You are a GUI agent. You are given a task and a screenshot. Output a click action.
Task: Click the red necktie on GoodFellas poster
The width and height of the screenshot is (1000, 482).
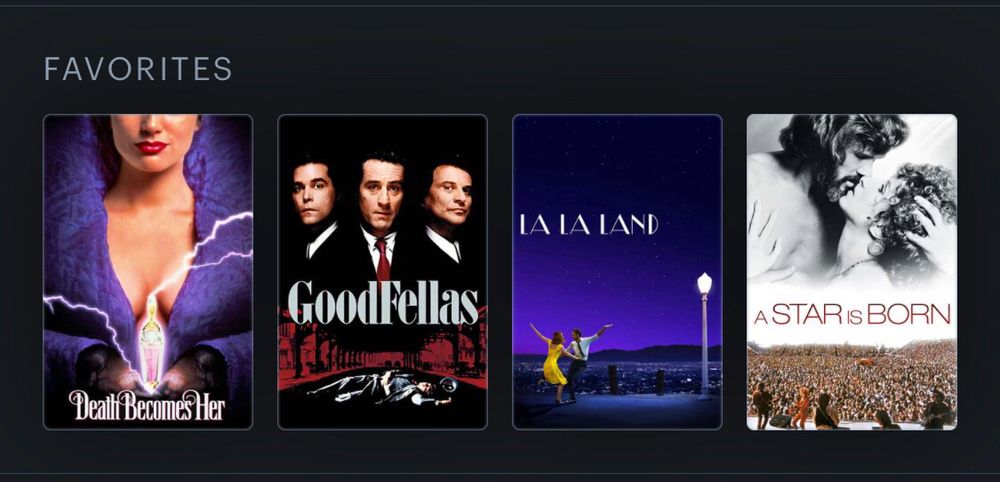383,261
